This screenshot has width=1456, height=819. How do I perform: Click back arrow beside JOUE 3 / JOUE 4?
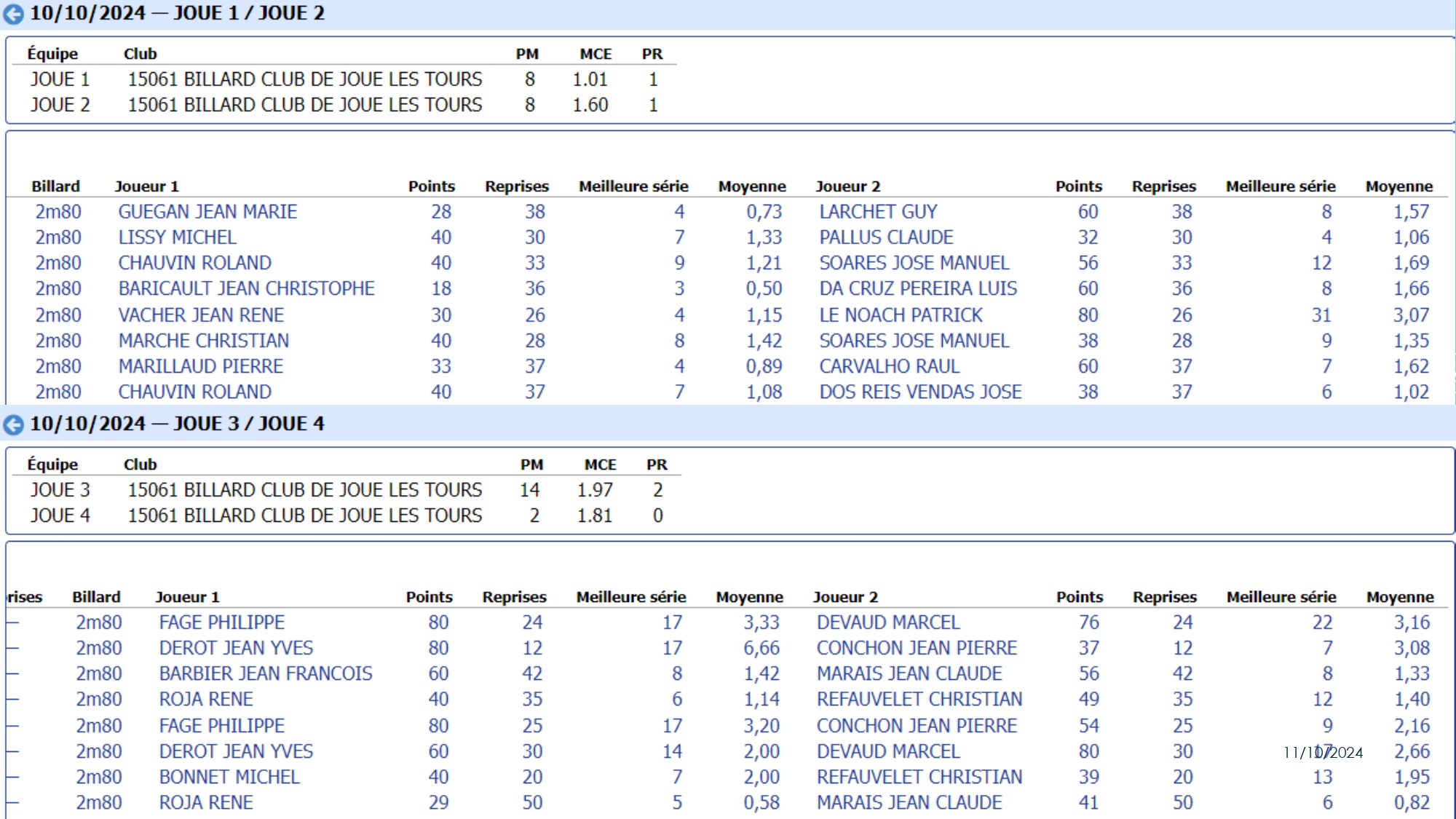pos(13,424)
